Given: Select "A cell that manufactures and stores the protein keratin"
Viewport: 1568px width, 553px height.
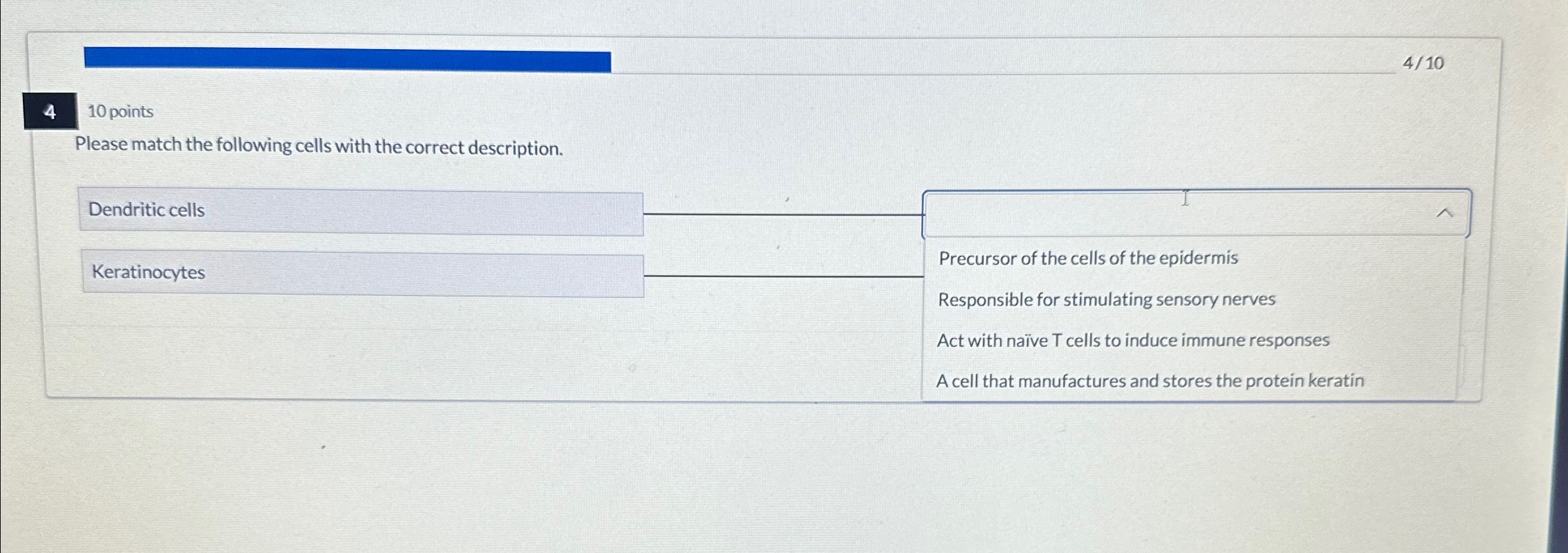Looking at the screenshot, I should (x=1151, y=381).
